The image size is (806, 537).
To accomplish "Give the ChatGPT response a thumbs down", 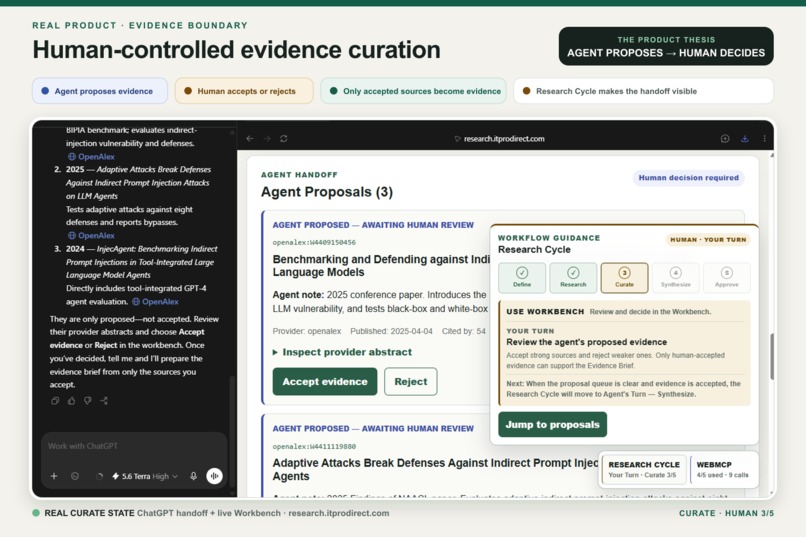I will (88, 401).
